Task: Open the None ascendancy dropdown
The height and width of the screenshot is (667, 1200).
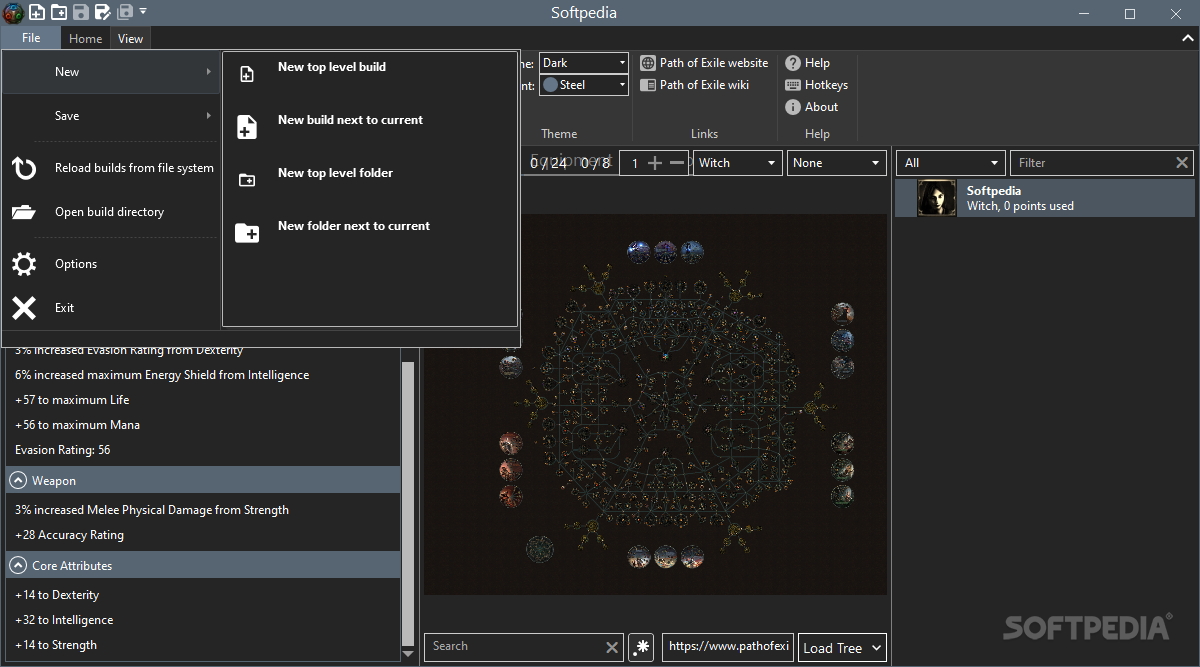Action: pyautogui.click(x=837, y=163)
